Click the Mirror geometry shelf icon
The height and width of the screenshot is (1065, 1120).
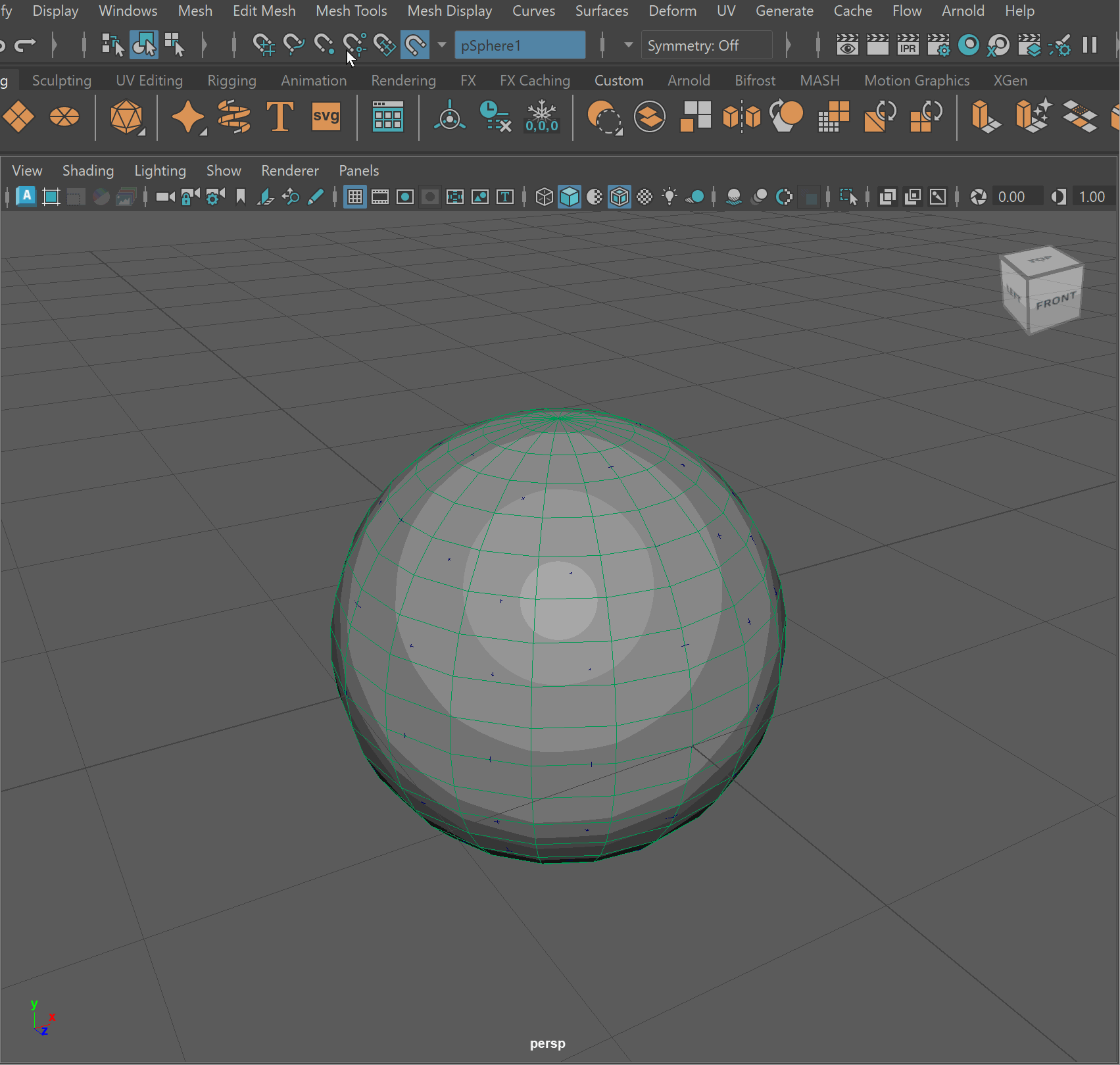[x=741, y=117]
